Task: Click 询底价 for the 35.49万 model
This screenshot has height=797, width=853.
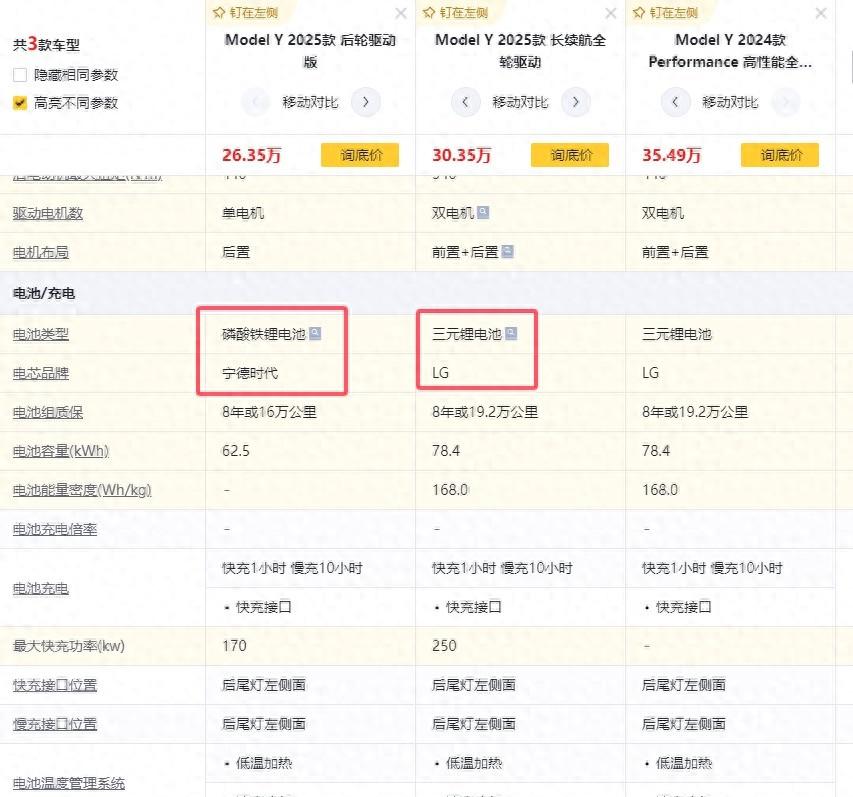Action: (x=780, y=155)
